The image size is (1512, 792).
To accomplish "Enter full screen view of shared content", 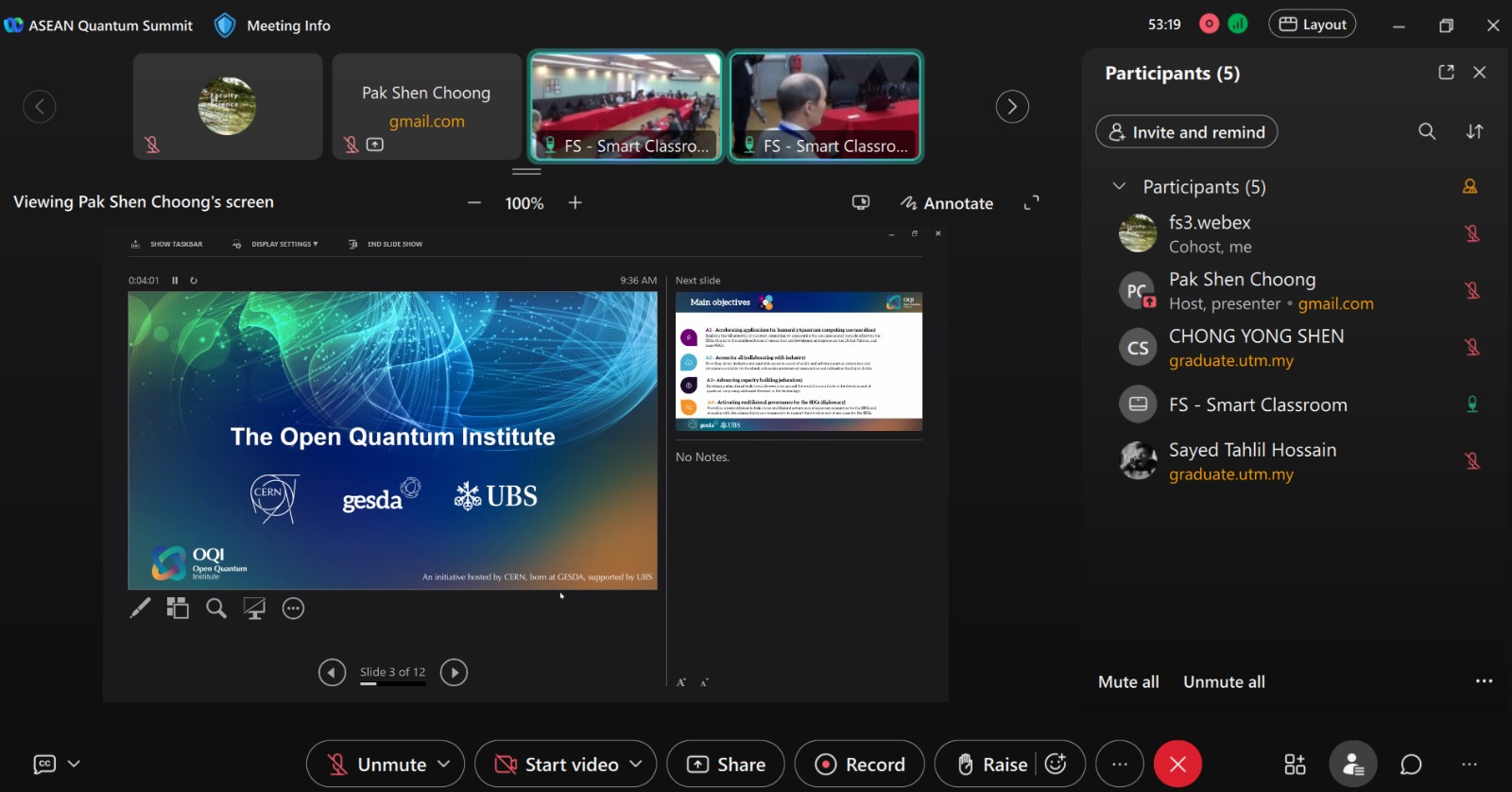I will pyautogui.click(x=1031, y=203).
